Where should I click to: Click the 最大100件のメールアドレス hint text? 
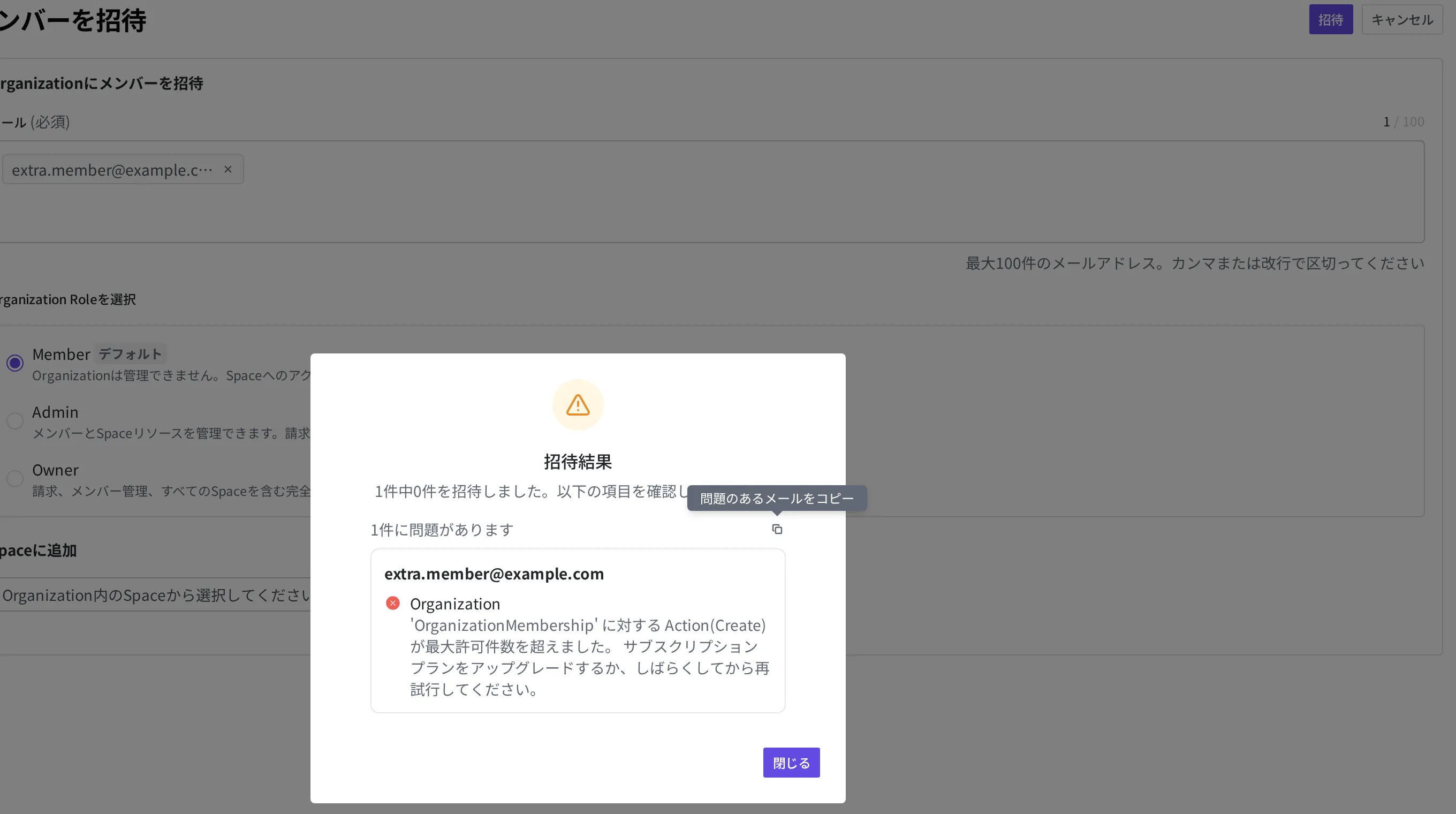click(x=1195, y=263)
